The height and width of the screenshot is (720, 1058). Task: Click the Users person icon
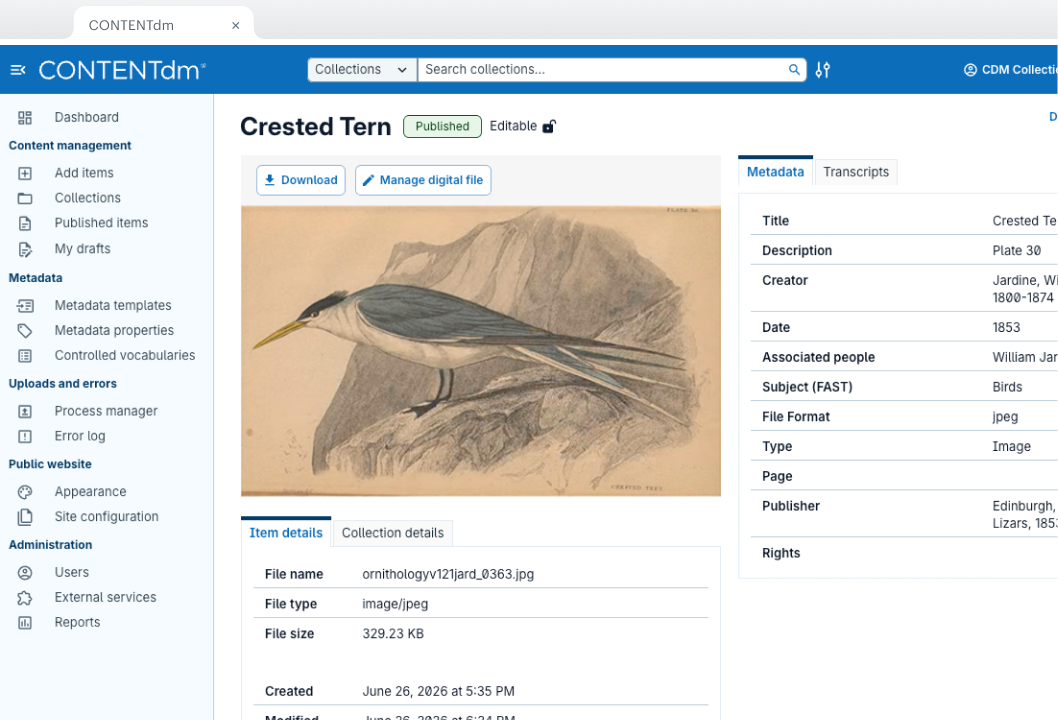coord(25,573)
